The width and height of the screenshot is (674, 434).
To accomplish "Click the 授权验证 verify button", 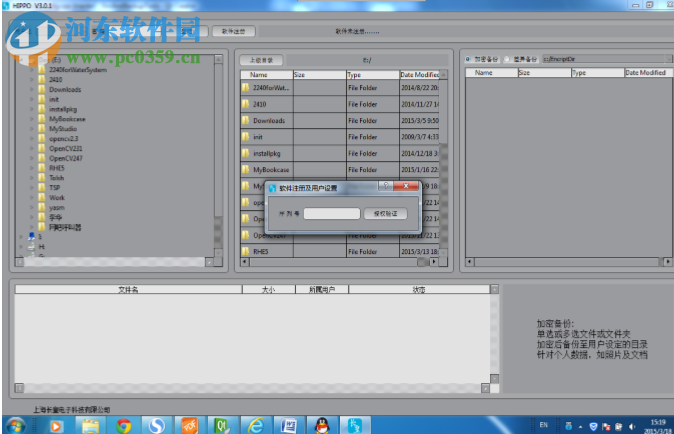I will click(385, 213).
